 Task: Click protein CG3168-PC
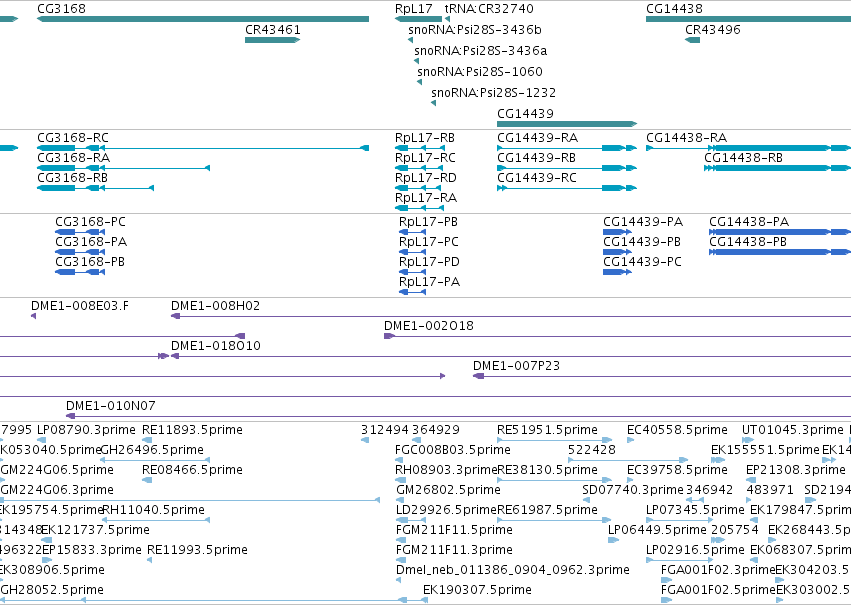tap(80, 232)
